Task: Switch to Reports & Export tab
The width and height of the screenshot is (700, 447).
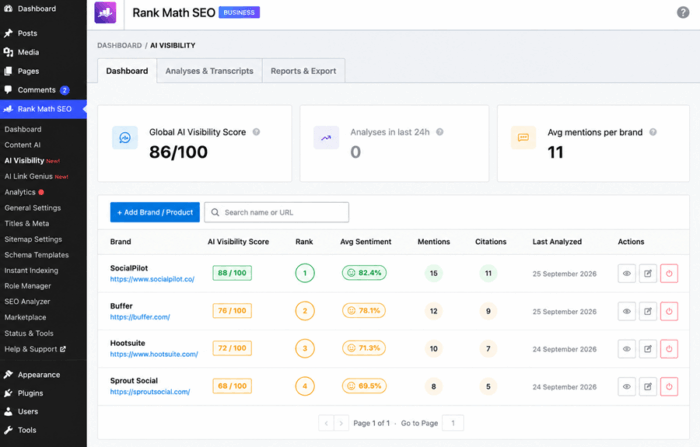Action: (304, 71)
